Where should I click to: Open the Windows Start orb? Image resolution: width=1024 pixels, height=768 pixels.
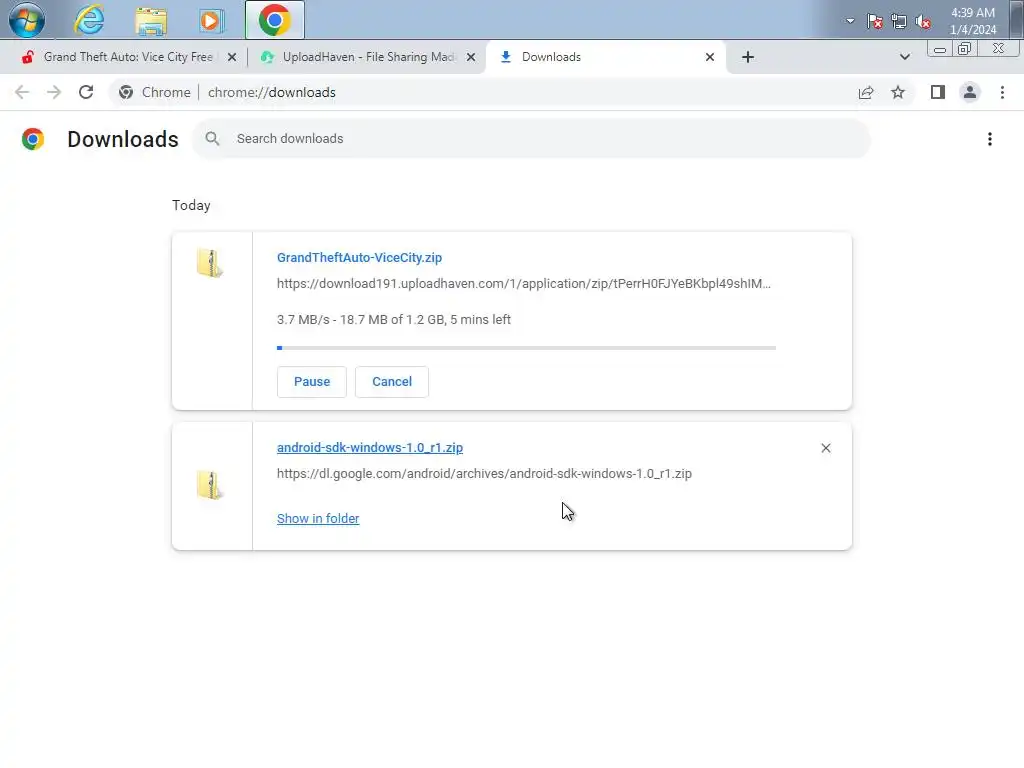tap(27, 20)
